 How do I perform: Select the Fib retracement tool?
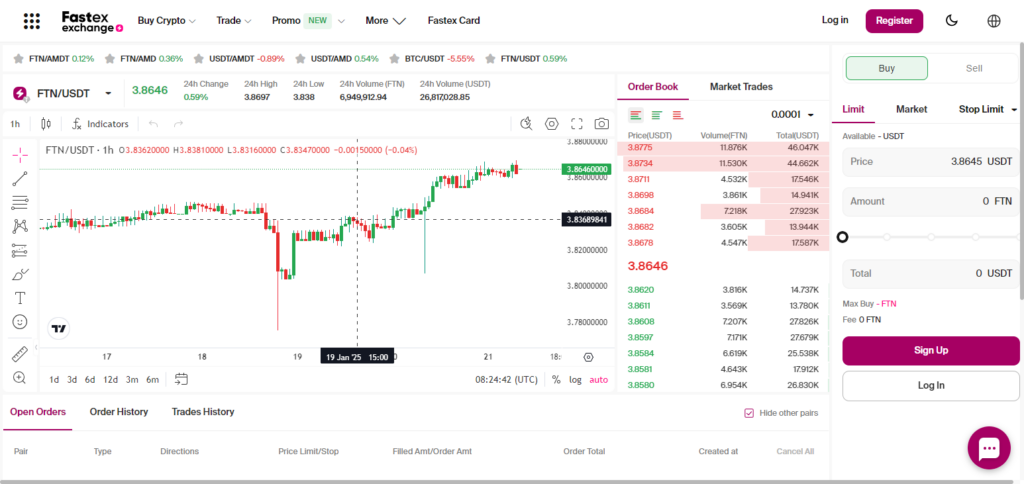click(20, 202)
